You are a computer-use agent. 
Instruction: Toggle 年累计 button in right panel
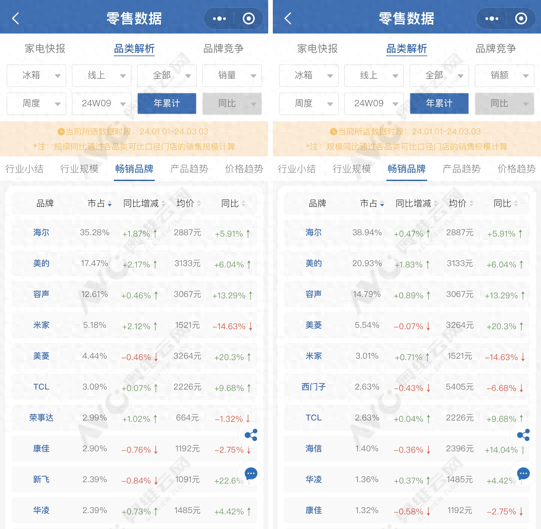(x=439, y=104)
